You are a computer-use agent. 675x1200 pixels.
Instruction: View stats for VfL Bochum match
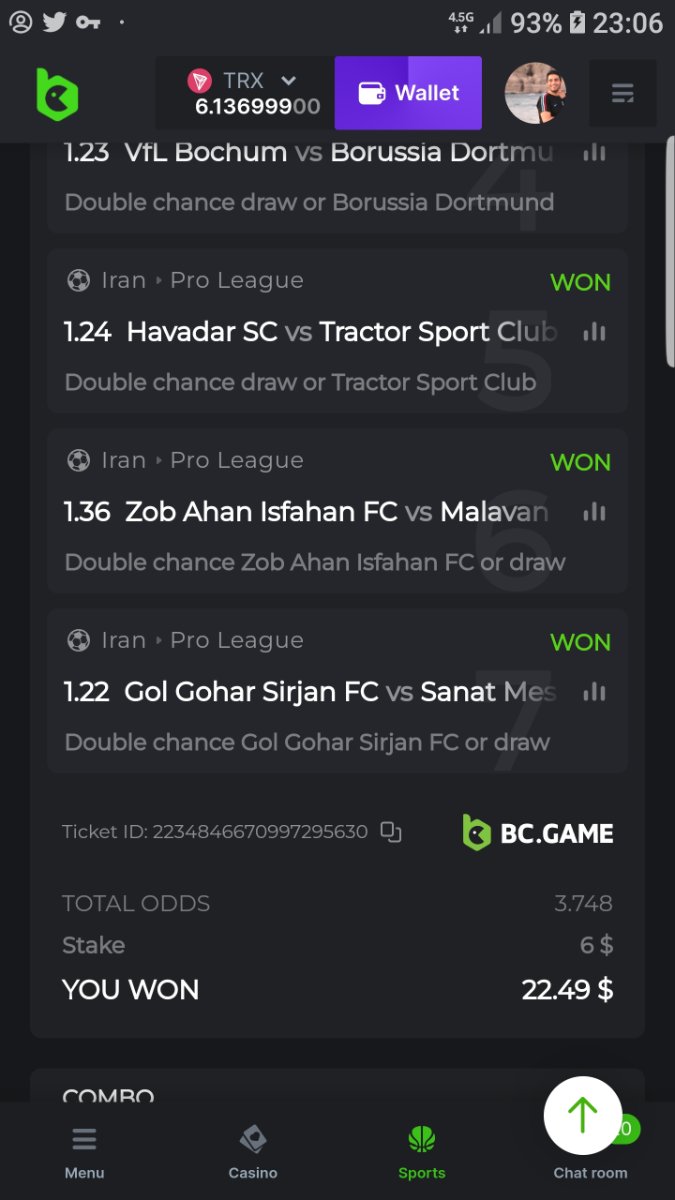click(594, 152)
